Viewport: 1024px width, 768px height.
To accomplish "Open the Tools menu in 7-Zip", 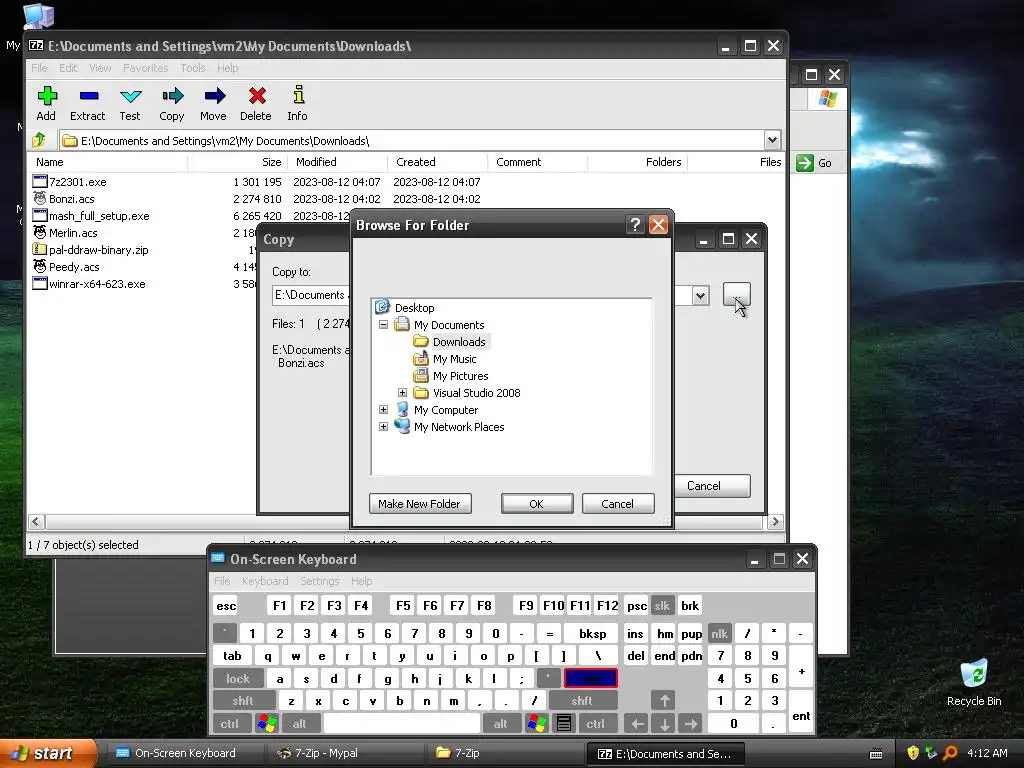I will [x=193, y=68].
